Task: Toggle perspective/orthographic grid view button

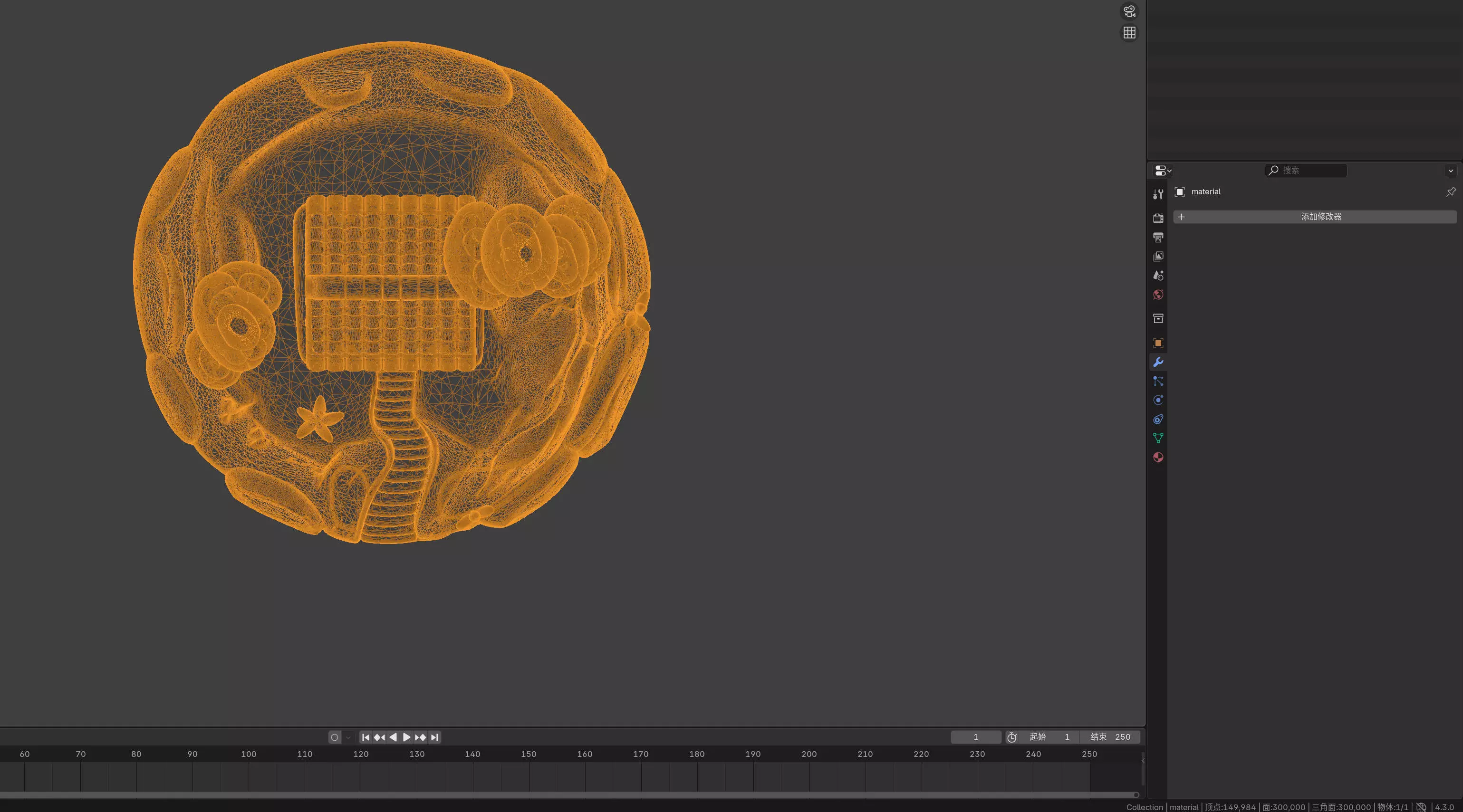Action: pyautogui.click(x=1129, y=33)
